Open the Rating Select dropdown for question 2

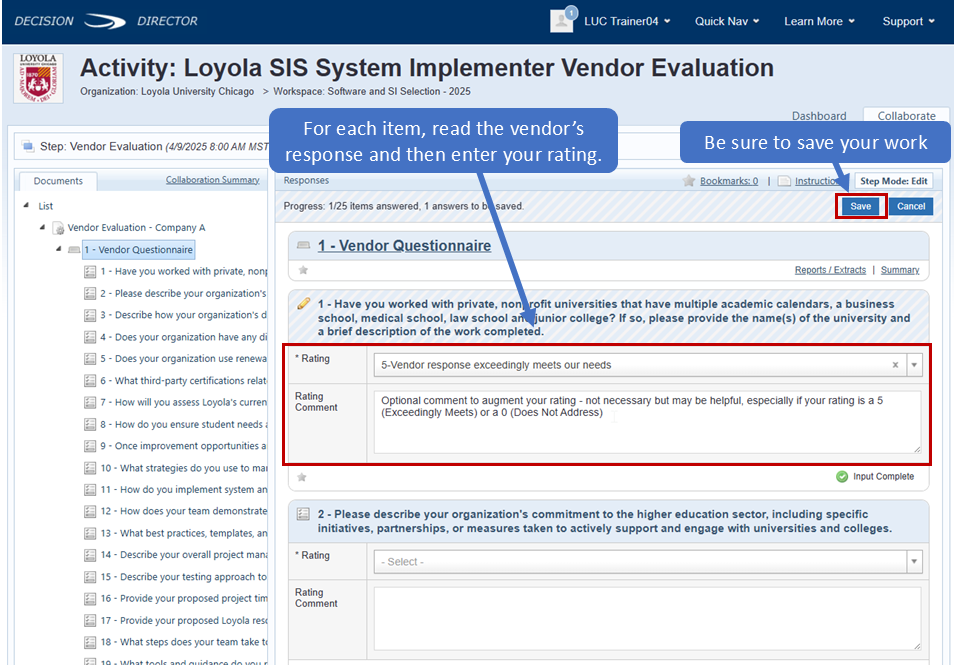[648, 561]
